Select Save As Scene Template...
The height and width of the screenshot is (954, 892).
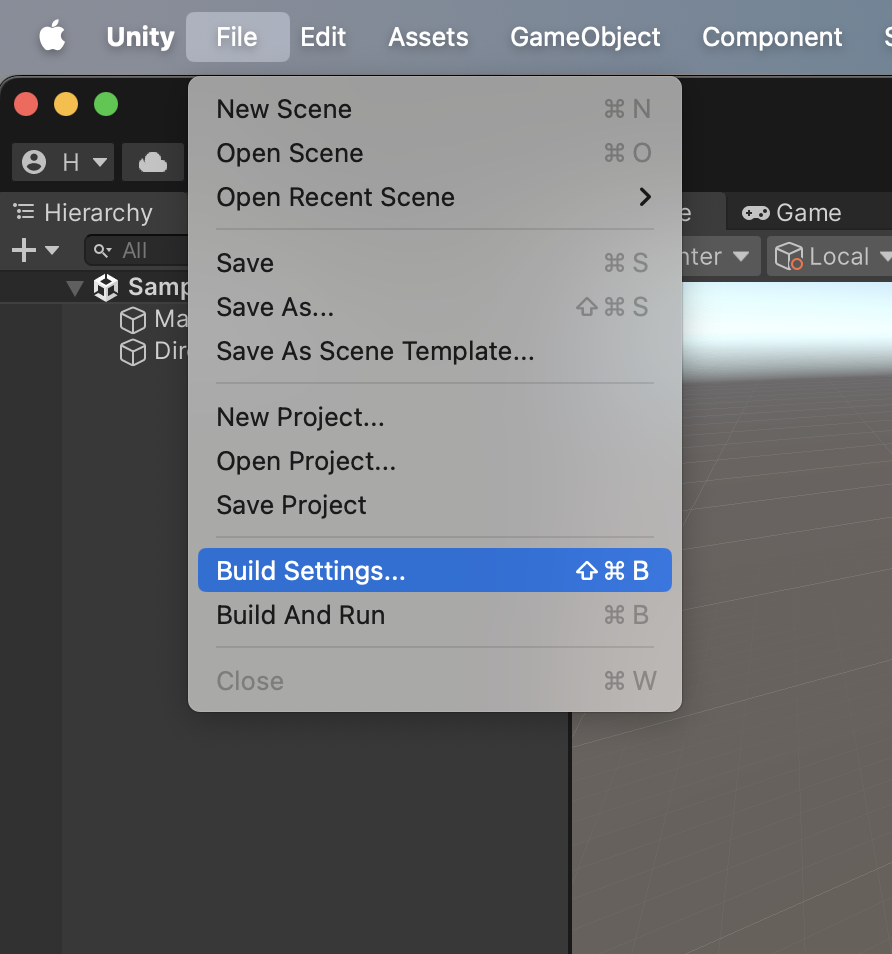tap(435, 351)
